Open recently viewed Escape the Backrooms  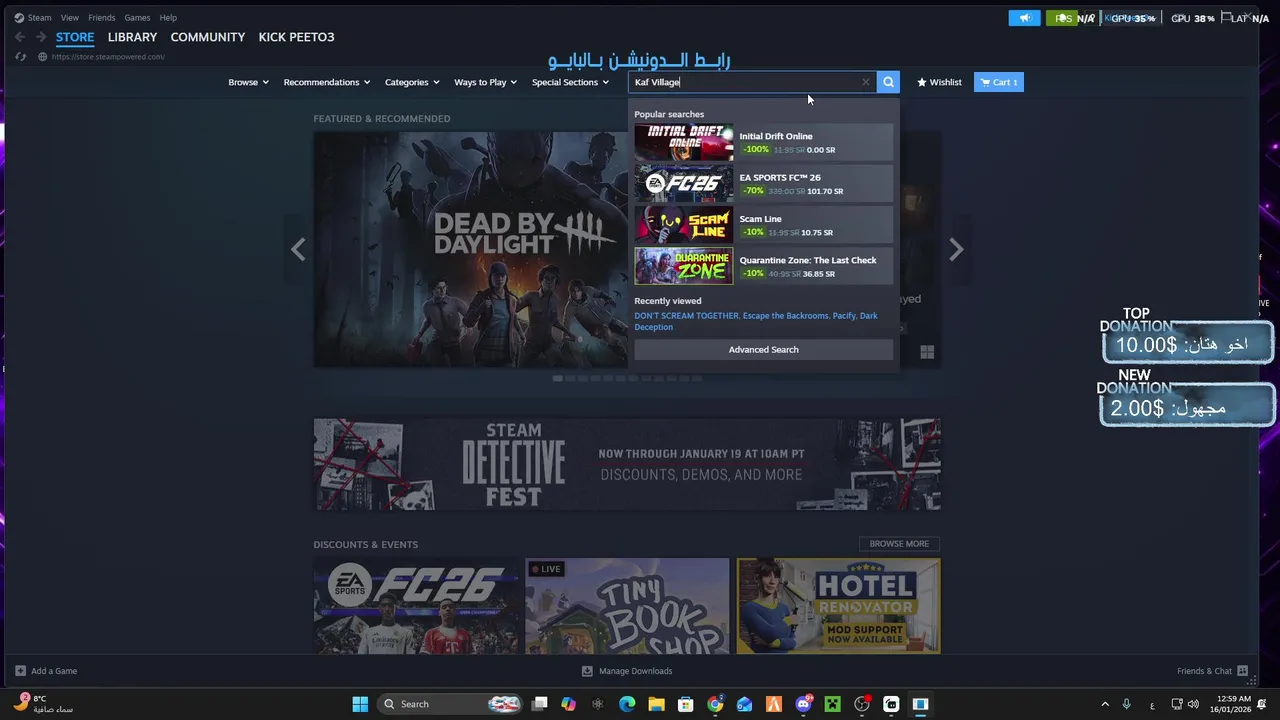(x=785, y=316)
